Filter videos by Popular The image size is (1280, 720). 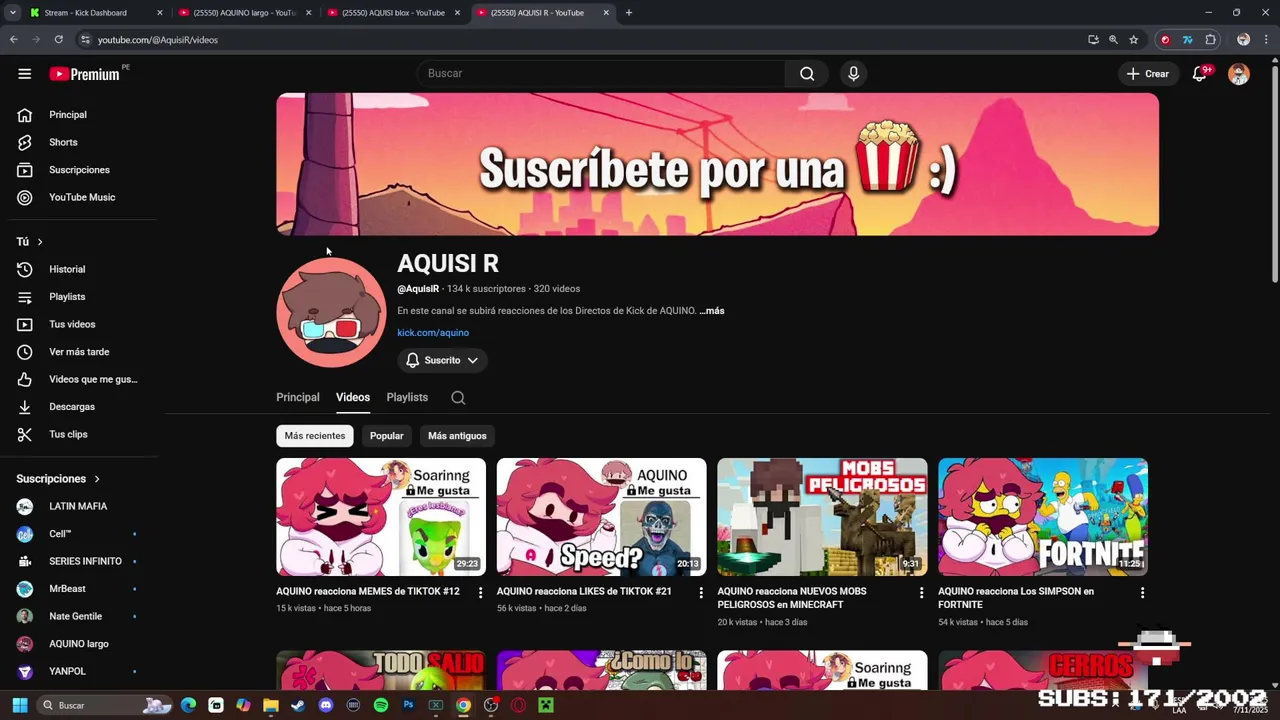(x=387, y=436)
